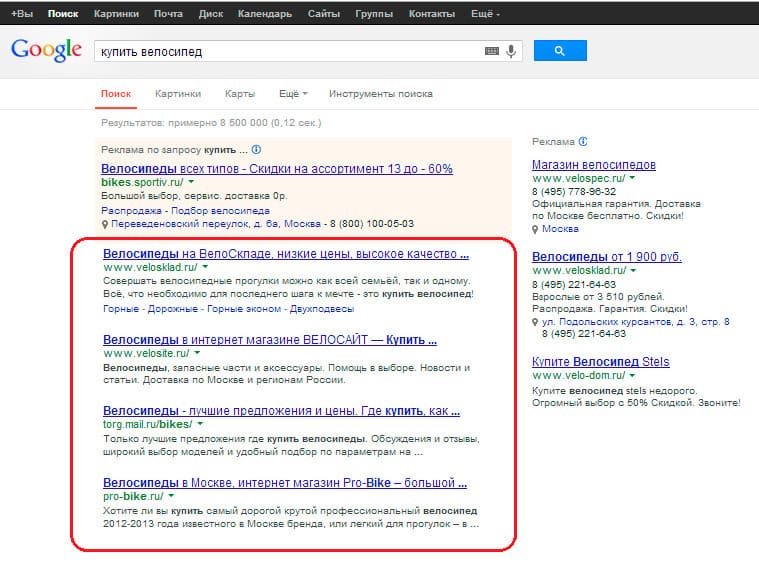This screenshot has height=566, width=759.
Task: Open result 'Велосипеды в интернет магазине ВЕЛОСАЙТ'
Action: (x=270, y=340)
